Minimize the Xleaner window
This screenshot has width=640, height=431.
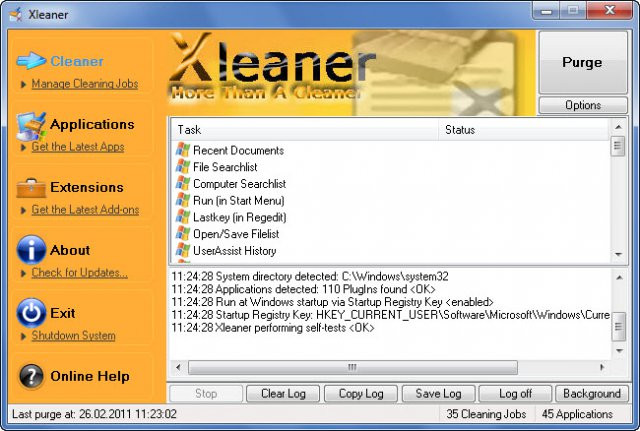point(547,11)
